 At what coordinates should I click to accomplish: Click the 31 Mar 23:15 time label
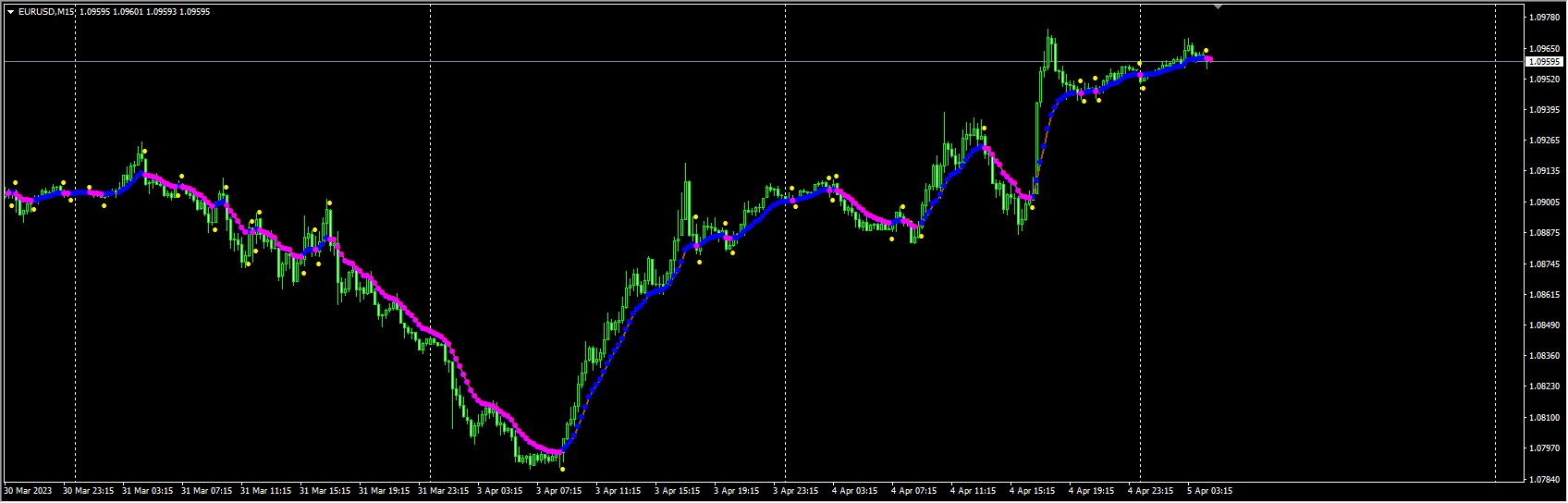[444, 491]
